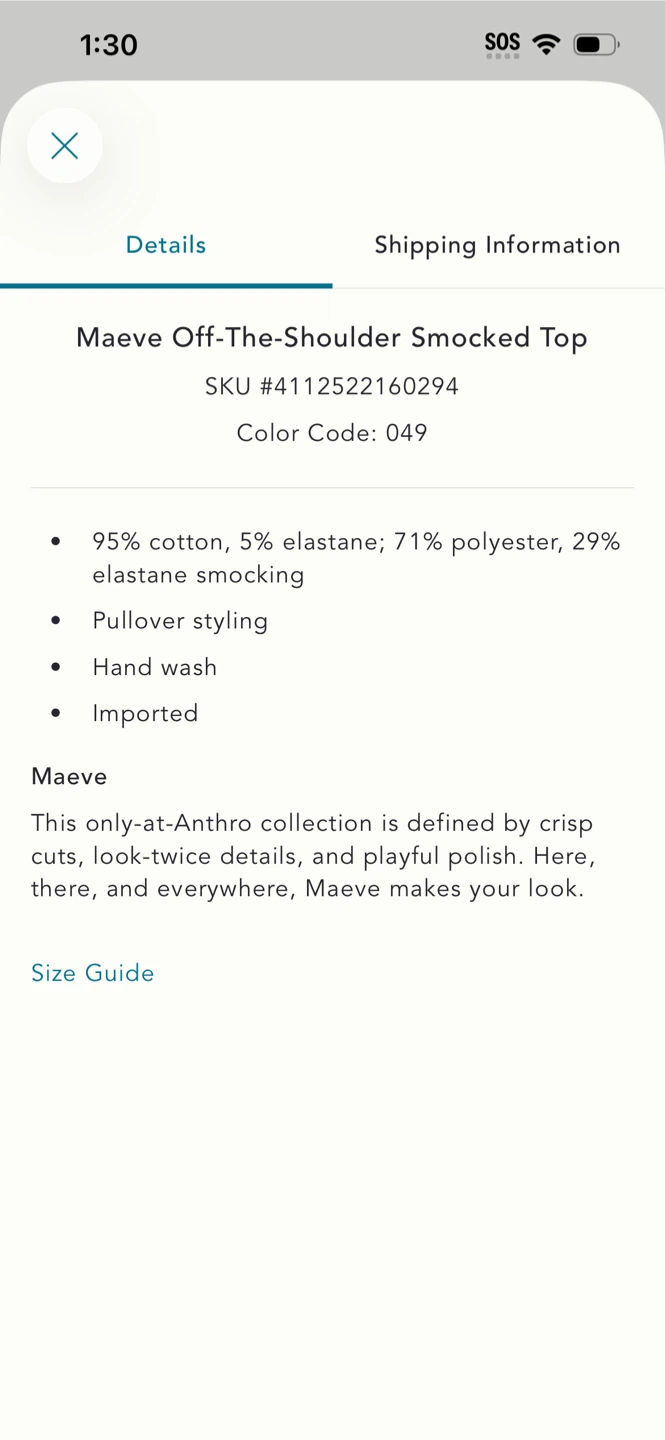665x1440 pixels.
Task: Close the product details sheet
Action: coord(65,146)
